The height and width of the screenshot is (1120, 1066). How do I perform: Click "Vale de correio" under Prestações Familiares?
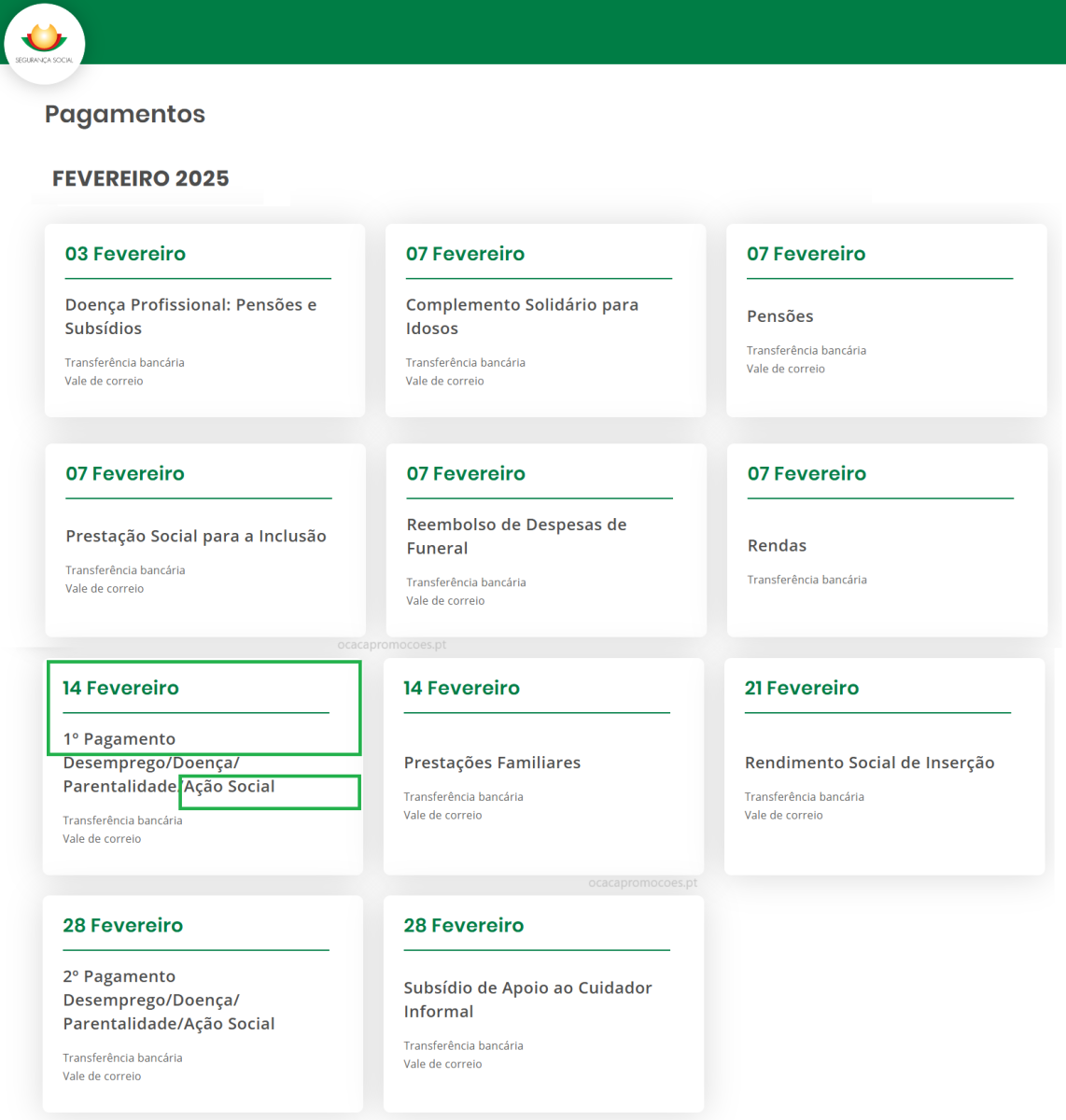442,816
